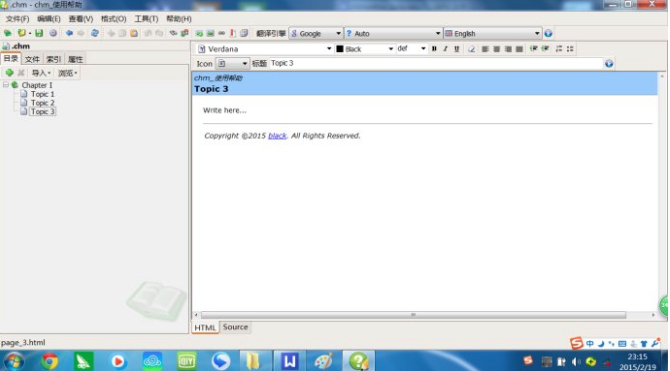The image size is (670, 371).
Task: Open the Google translation engine dropdown
Action: click(x=316, y=33)
